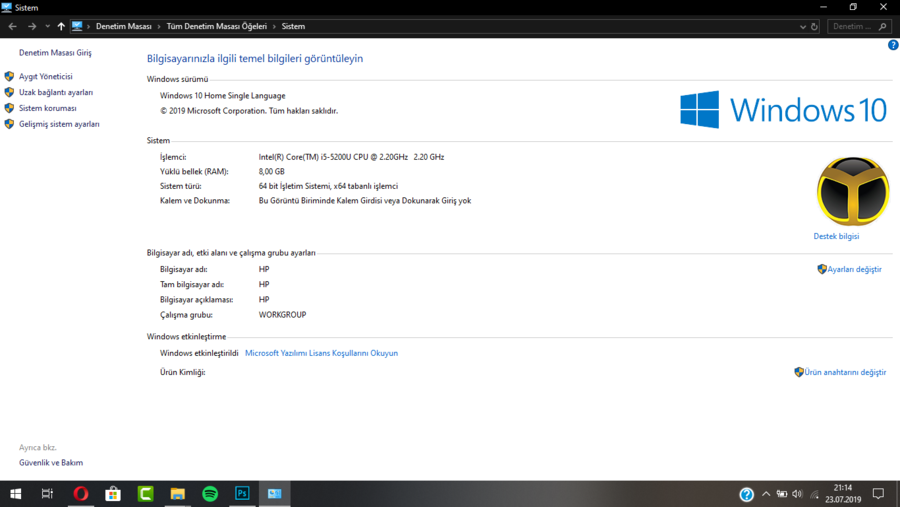This screenshot has width=900, height=507.
Task: Go forward using the navigation arrow
Action: pos(32,26)
